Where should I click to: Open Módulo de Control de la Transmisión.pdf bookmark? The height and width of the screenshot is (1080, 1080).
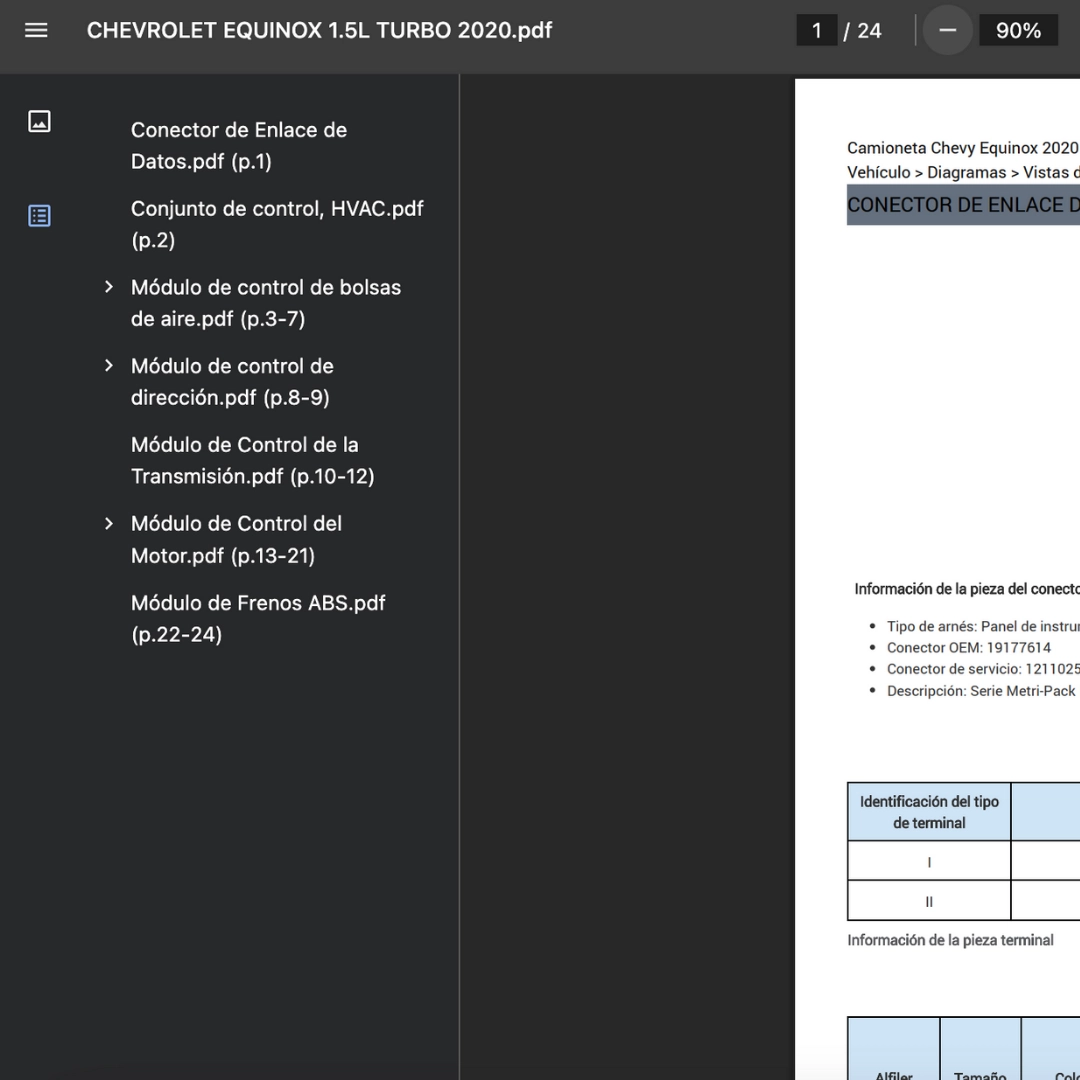tap(253, 460)
